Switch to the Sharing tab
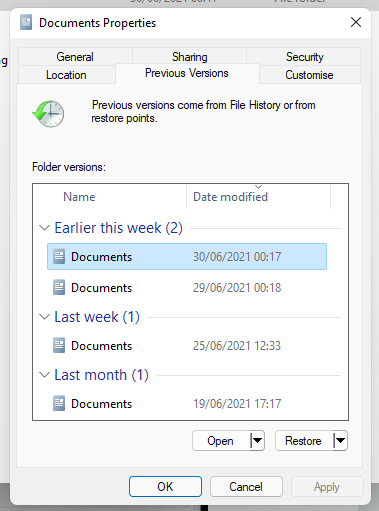 click(x=189, y=56)
